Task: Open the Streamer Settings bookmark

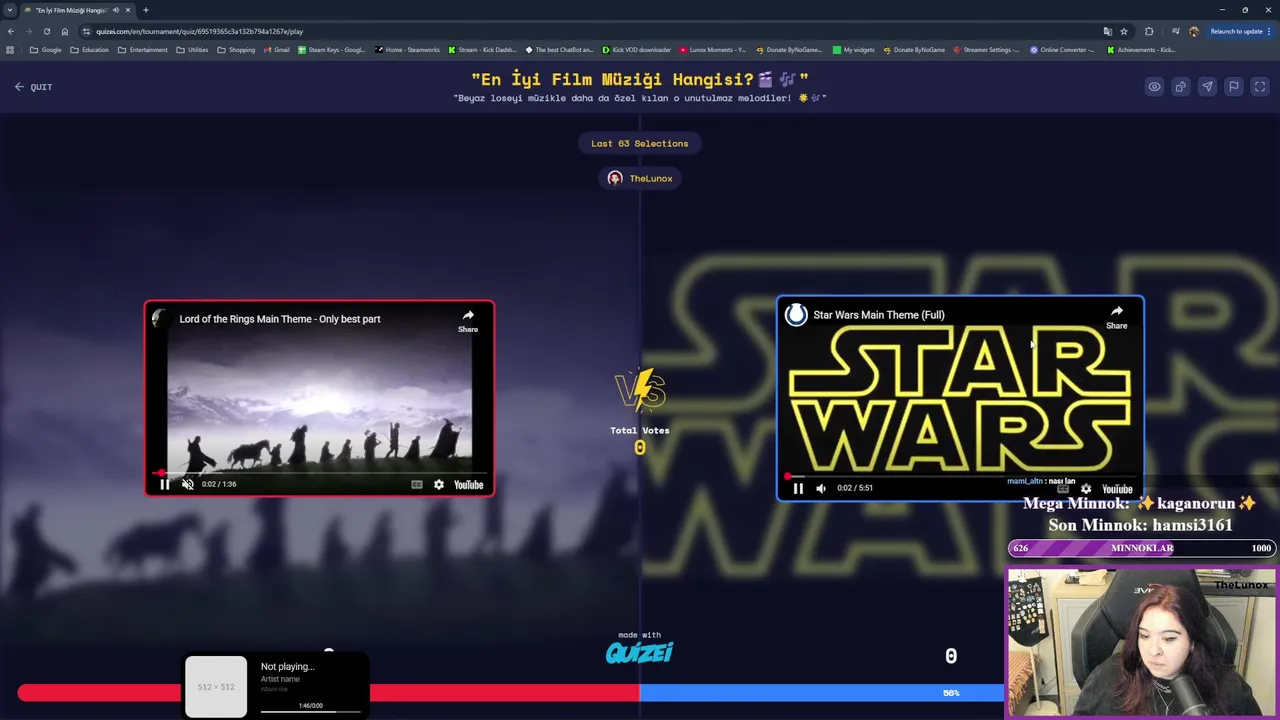Action: pyautogui.click(x=987, y=50)
